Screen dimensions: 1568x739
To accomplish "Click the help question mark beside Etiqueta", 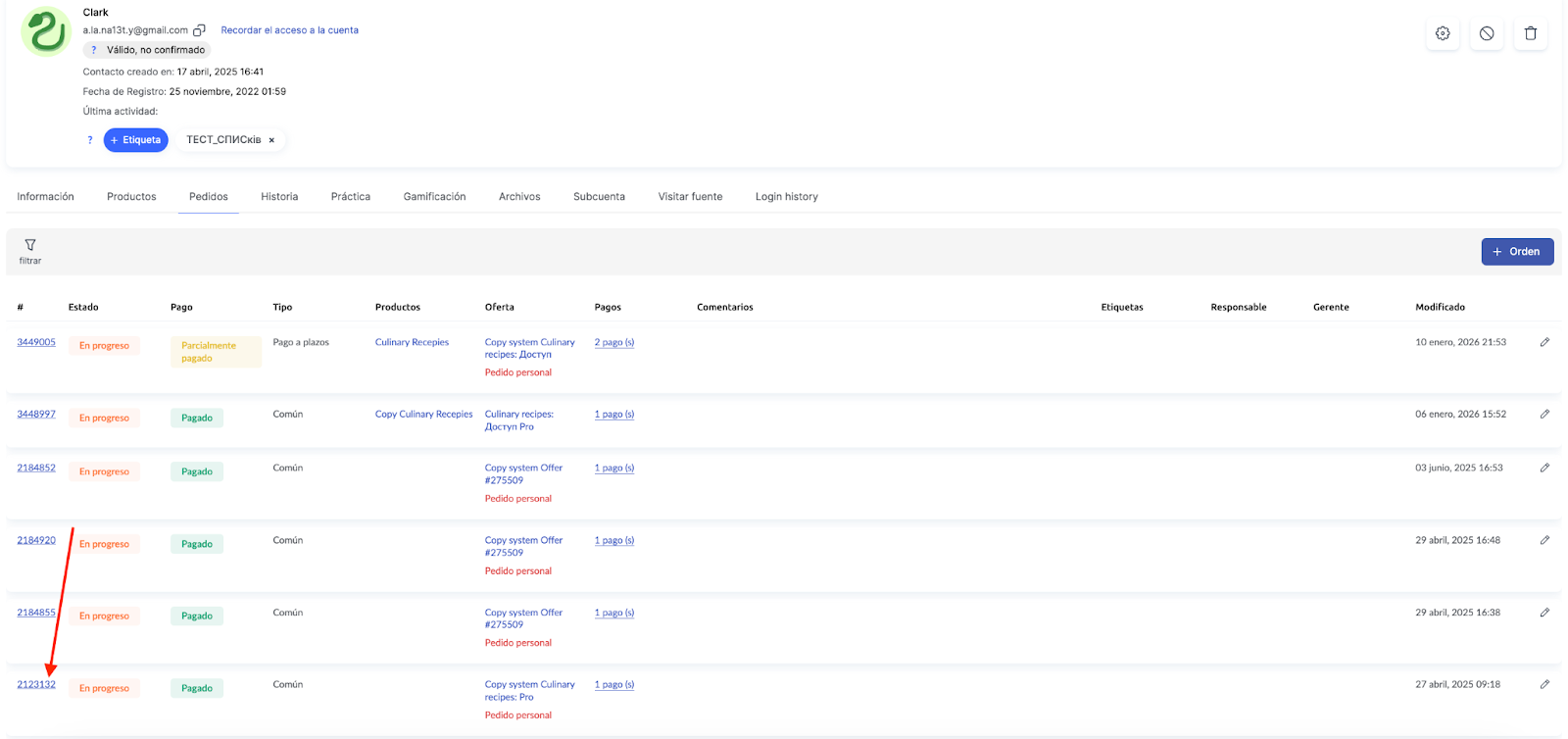I will (90, 140).
